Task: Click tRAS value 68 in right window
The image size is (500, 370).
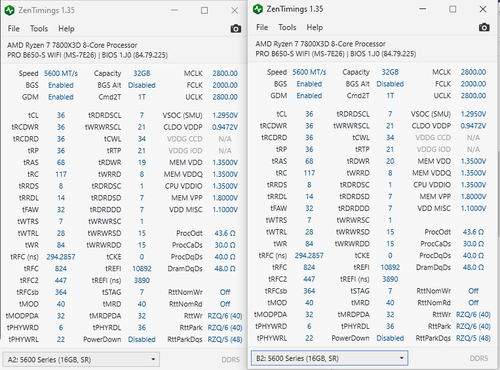Action: [309, 161]
